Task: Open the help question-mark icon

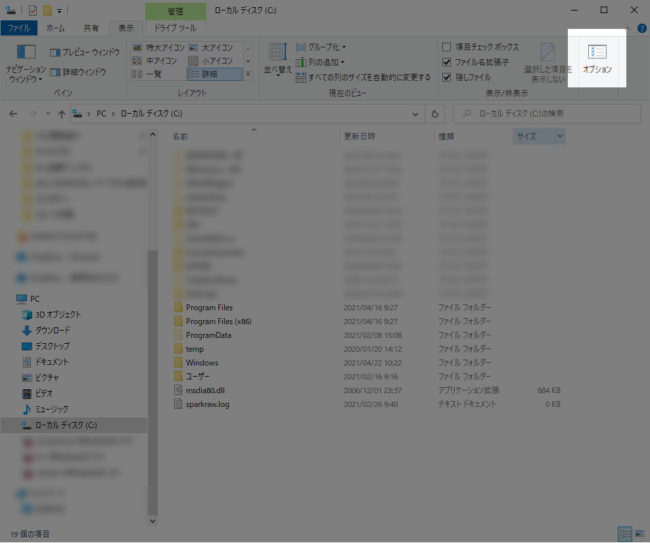Action: pyautogui.click(x=642, y=28)
